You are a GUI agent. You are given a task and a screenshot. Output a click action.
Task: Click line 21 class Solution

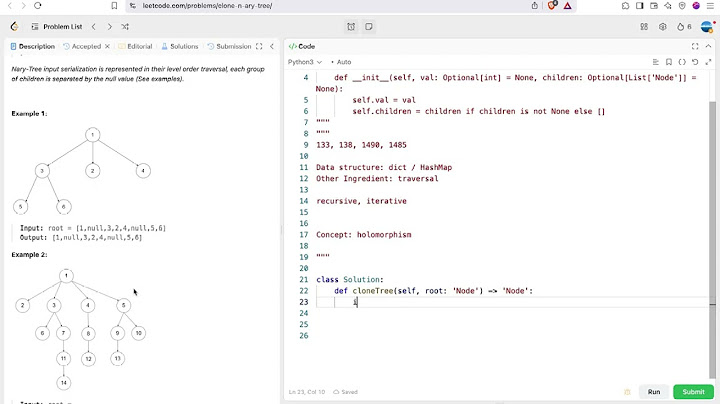pyautogui.click(x=350, y=279)
